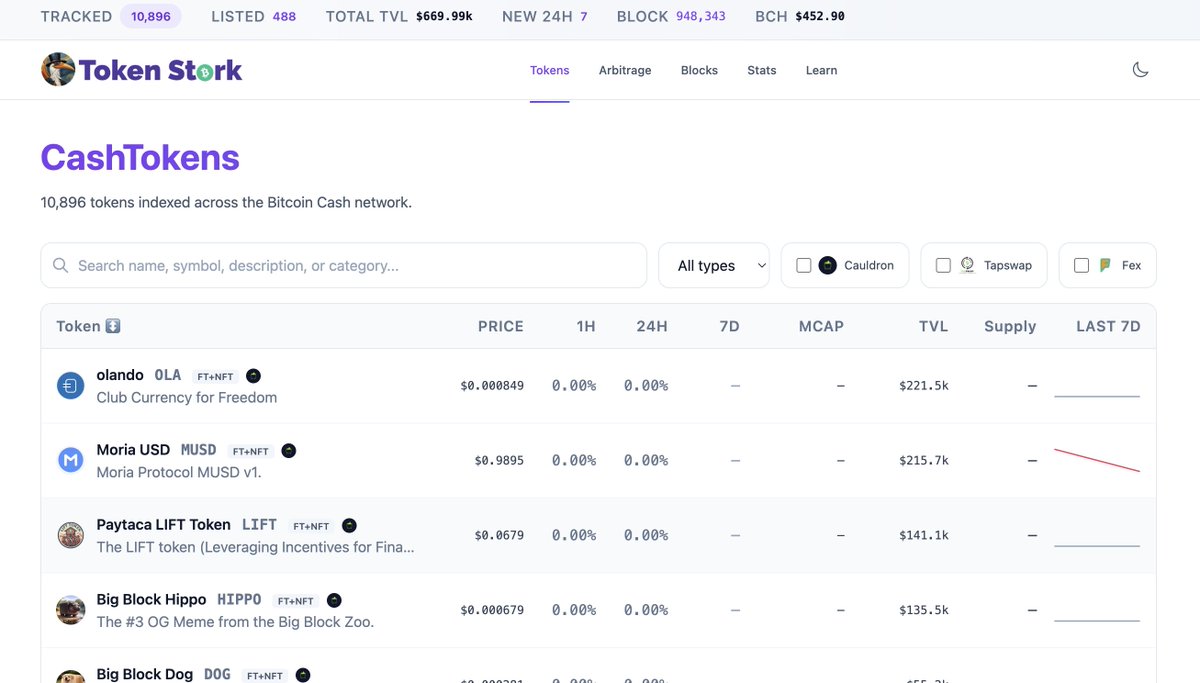Click the $0.000849 olando price
Viewport: 1200px width, 683px height.
pyautogui.click(x=492, y=385)
